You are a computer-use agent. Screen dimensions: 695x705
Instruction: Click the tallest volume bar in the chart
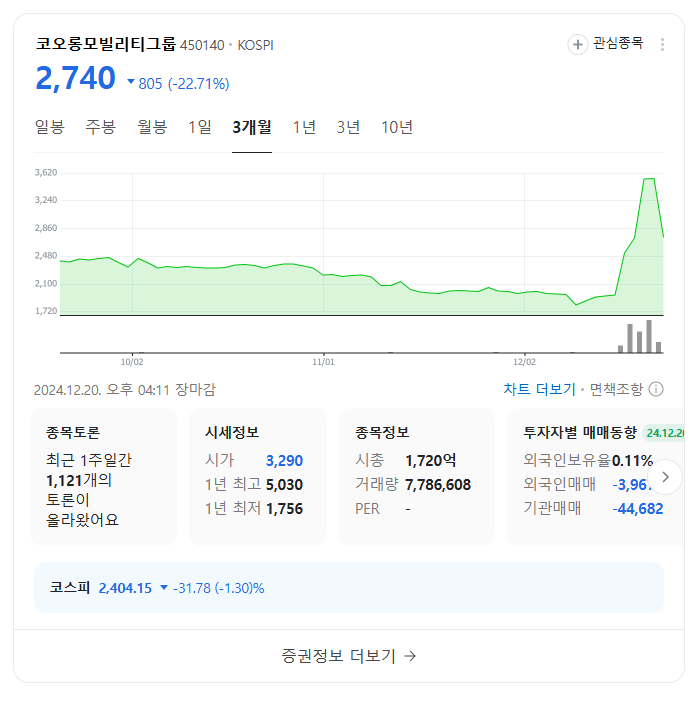(x=649, y=336)
